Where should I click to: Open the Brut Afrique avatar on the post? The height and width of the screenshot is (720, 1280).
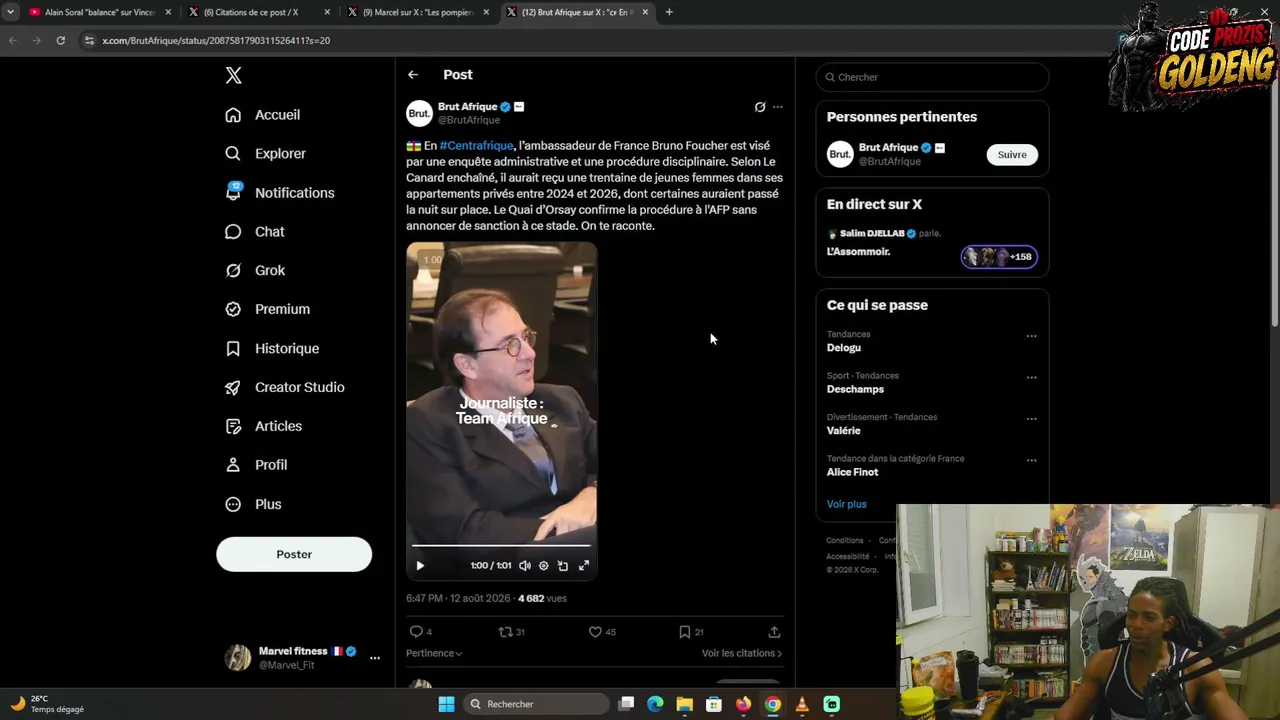[x=419, y=113]
